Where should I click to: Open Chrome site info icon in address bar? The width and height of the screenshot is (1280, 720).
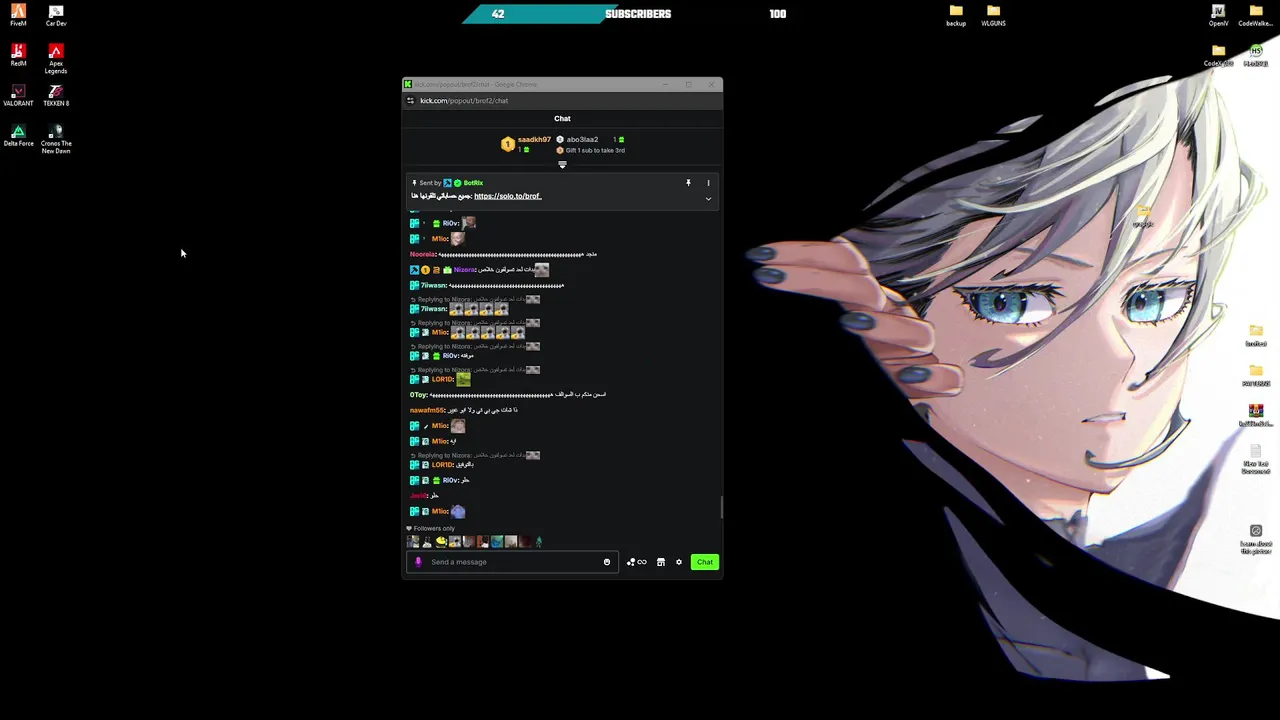tap(410, 101)
